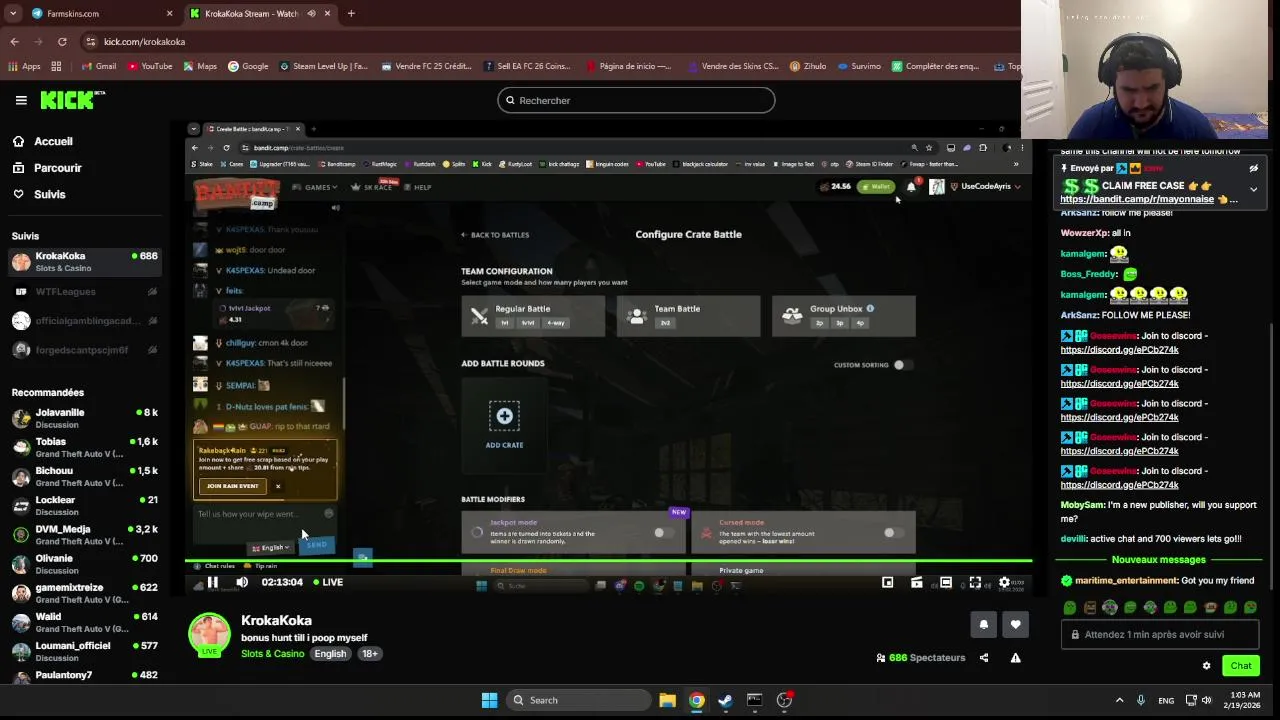Open the bandit.camp mayonnaise link

(x=1137, y=199)
